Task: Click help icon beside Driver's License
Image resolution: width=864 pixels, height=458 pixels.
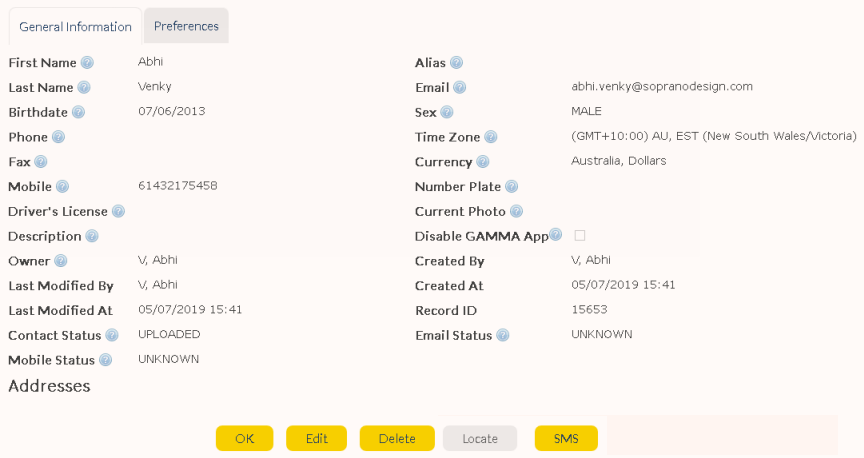Action: [118, 211]
